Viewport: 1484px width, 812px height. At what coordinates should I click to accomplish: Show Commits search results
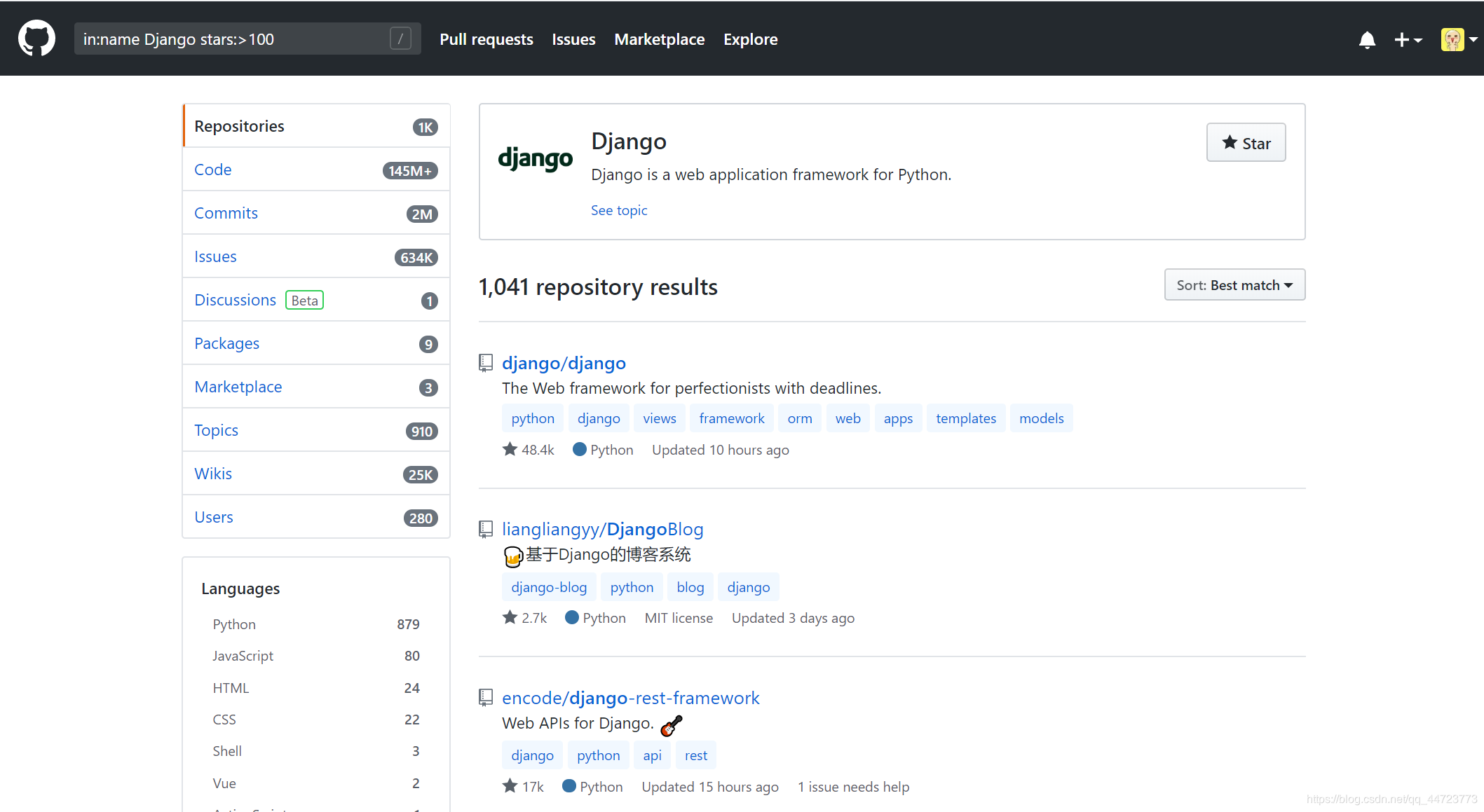coord(316,213)
